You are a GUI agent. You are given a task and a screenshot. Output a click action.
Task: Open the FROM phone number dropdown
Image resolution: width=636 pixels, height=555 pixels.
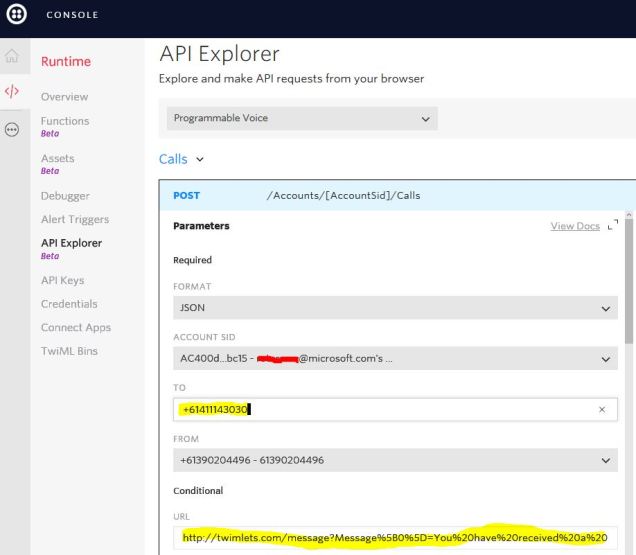[x=394, y=460]
